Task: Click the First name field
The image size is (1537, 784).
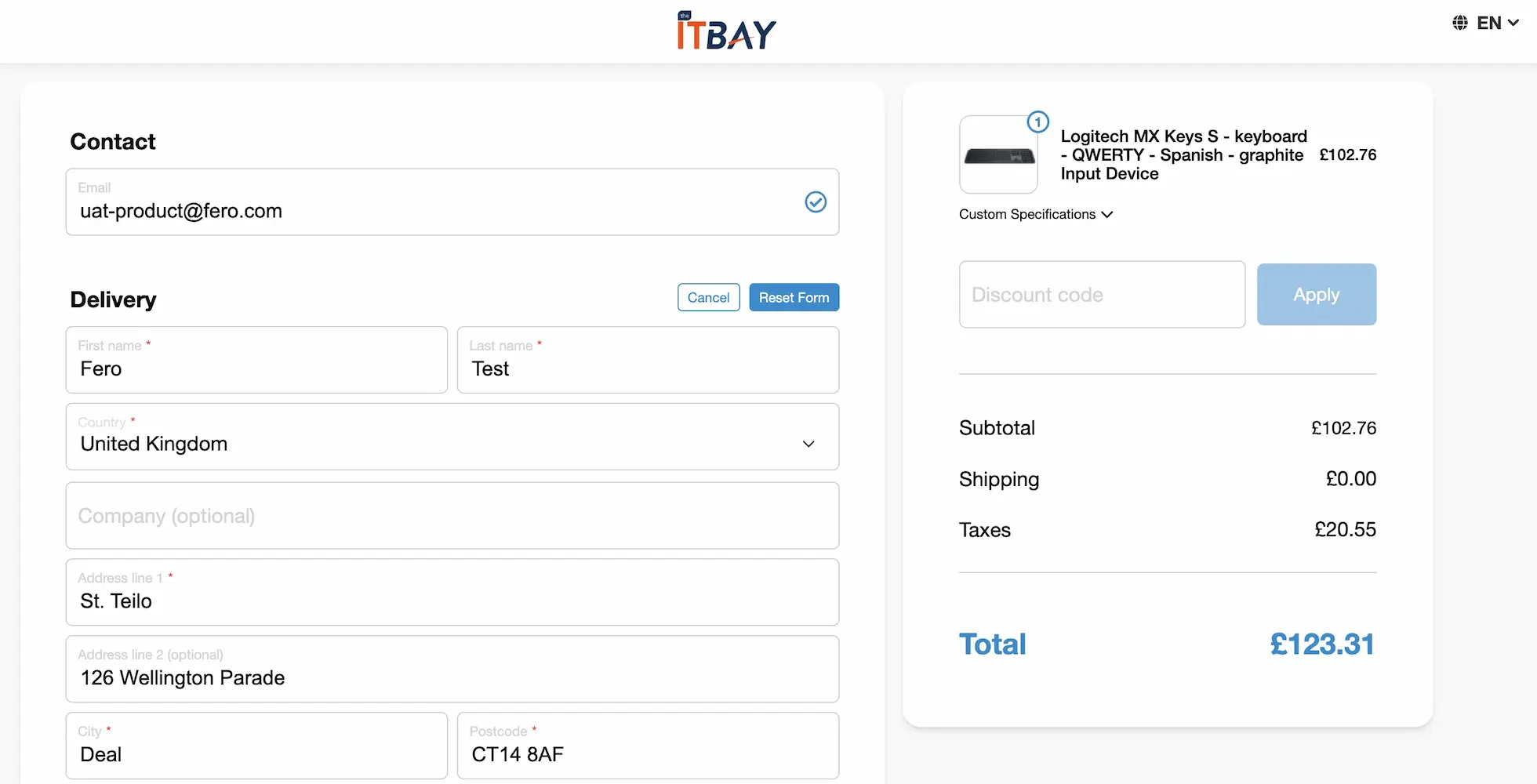Action: (x=256, y=360)
